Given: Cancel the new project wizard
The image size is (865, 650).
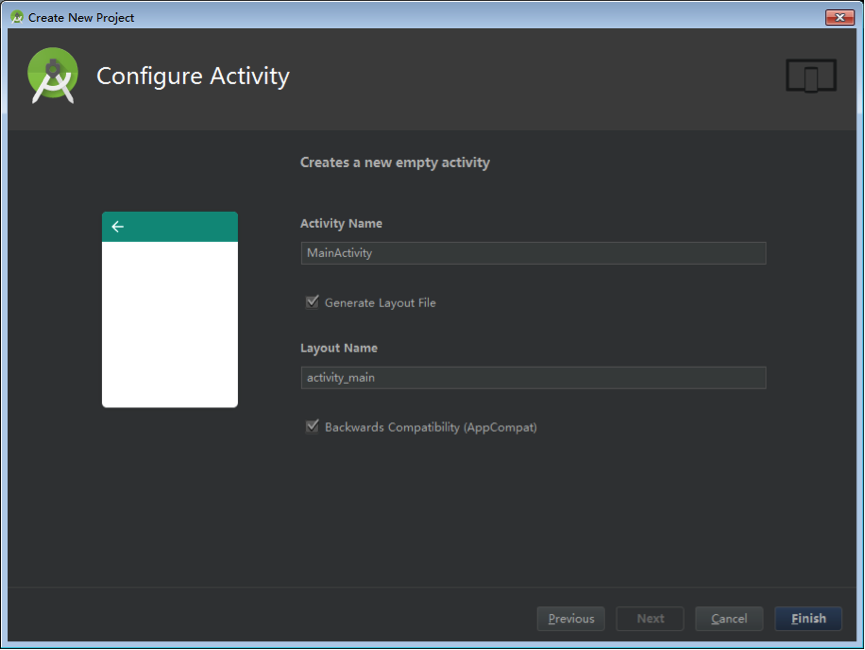Looking at the screenshot, I should click(729, 619).
